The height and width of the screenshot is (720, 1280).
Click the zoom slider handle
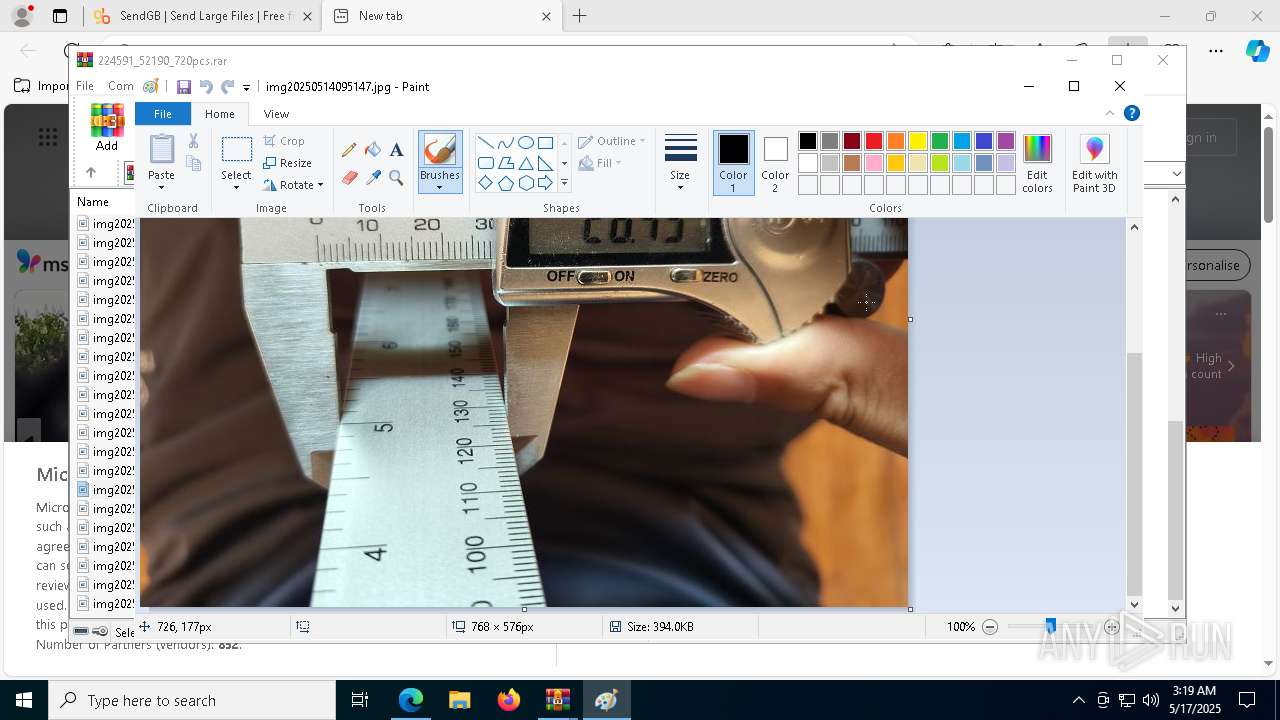[x=1050, y=626]
